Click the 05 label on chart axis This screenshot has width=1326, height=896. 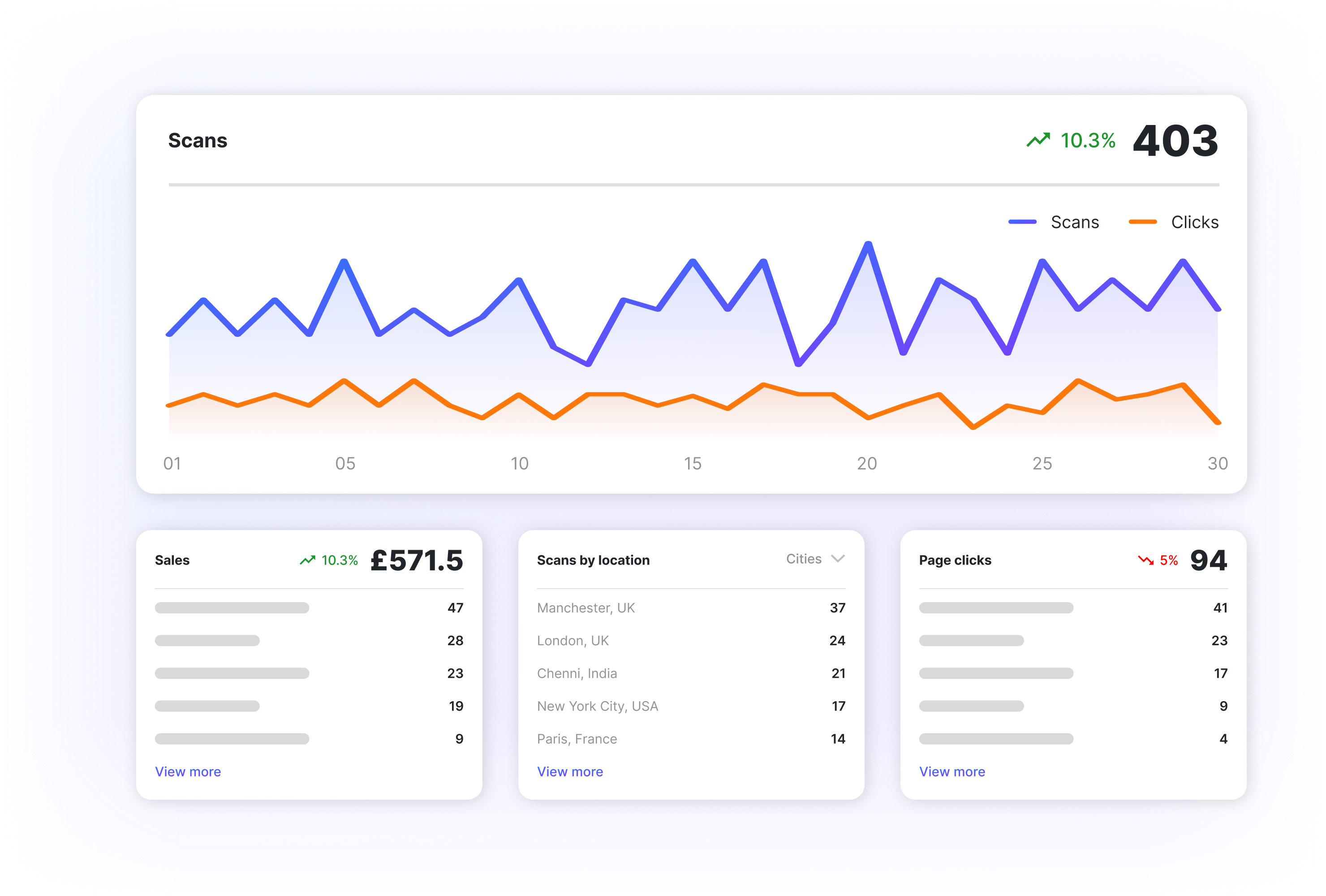tap(345, 463)
